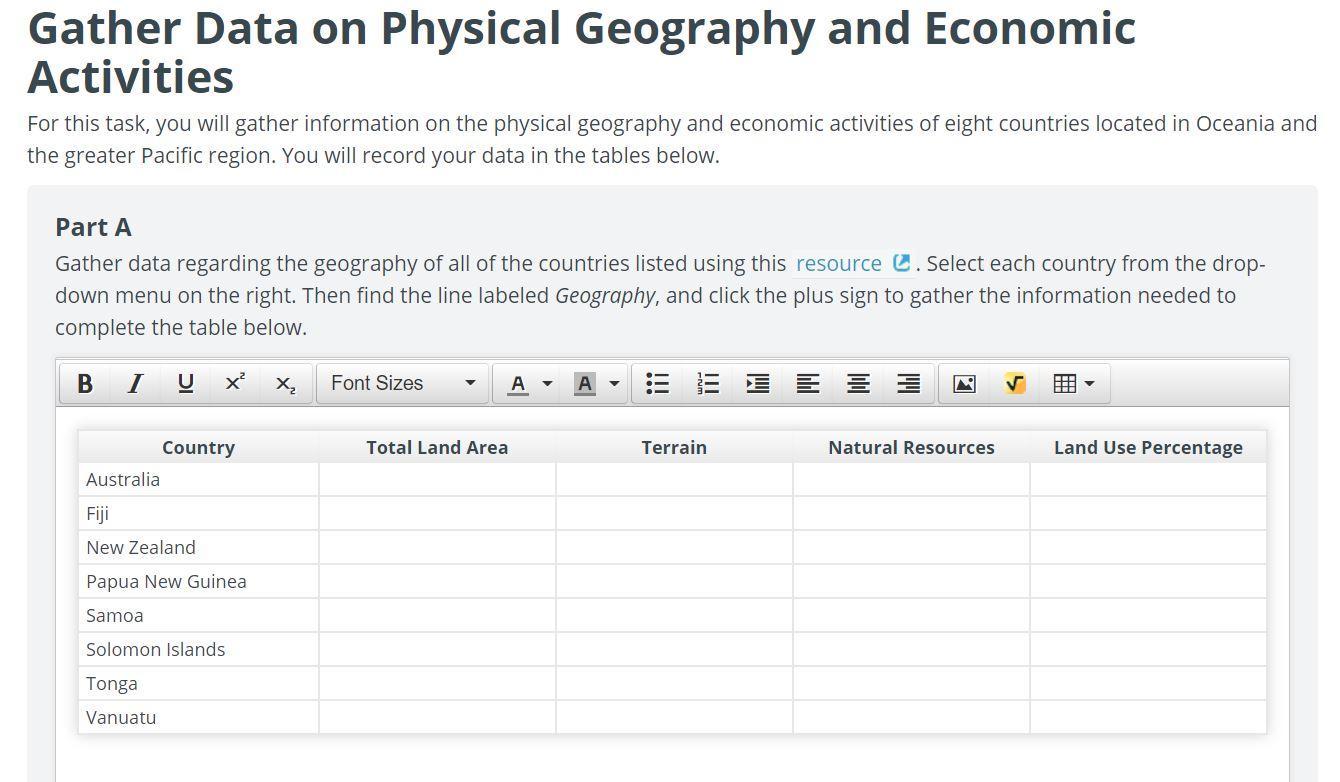Apply superscript formatting
Image resolution: width=1340 pixels, height=782 pixels.
click(235, 384)
